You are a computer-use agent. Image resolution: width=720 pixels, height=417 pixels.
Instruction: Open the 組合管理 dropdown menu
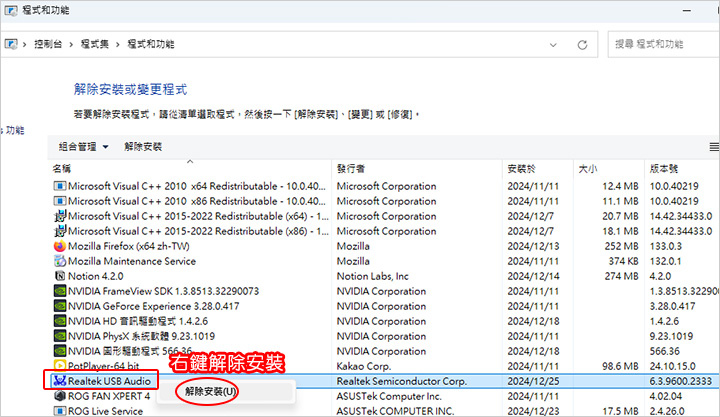(83, 147)
